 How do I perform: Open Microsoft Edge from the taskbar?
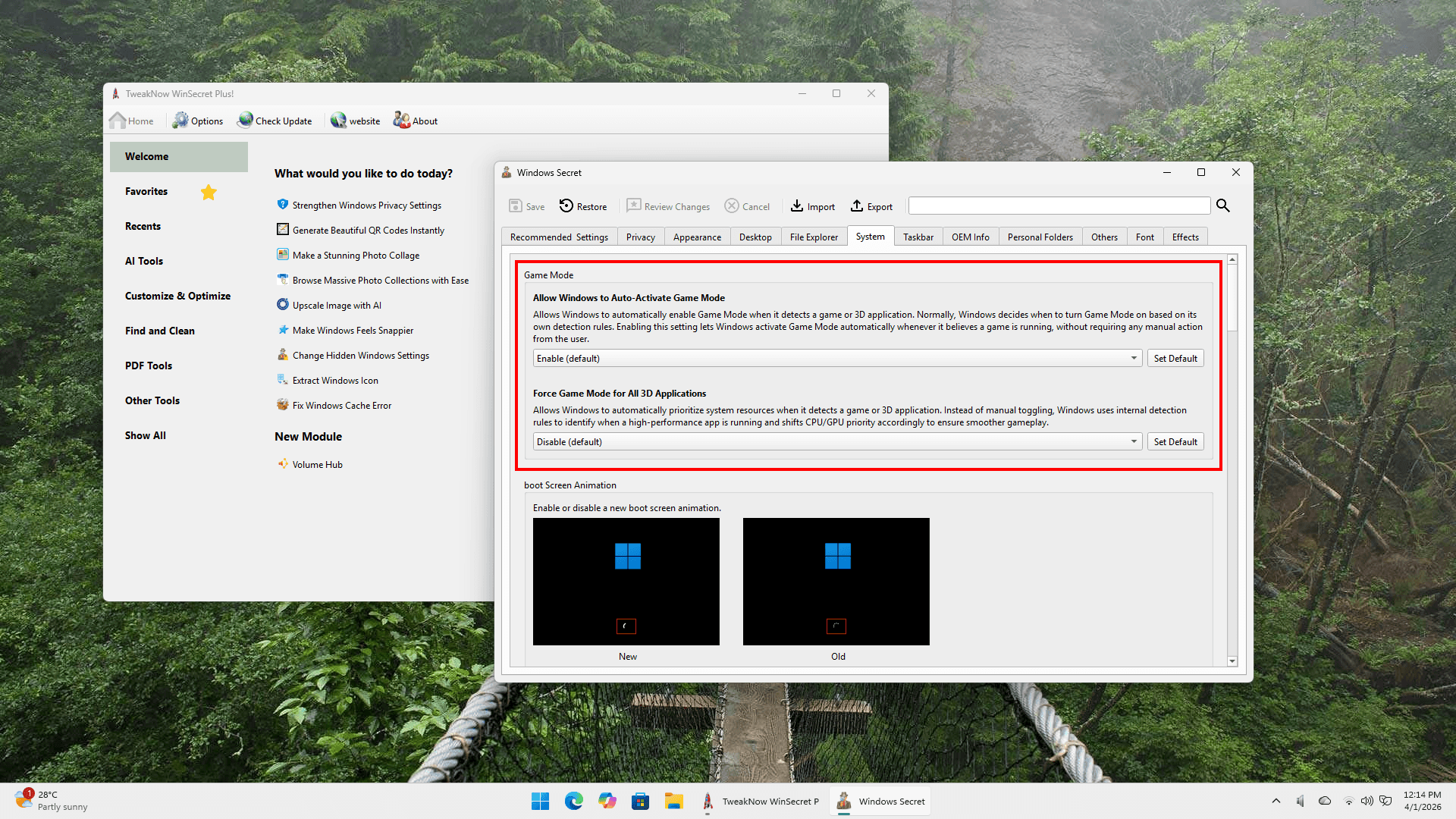click(574, 801)
